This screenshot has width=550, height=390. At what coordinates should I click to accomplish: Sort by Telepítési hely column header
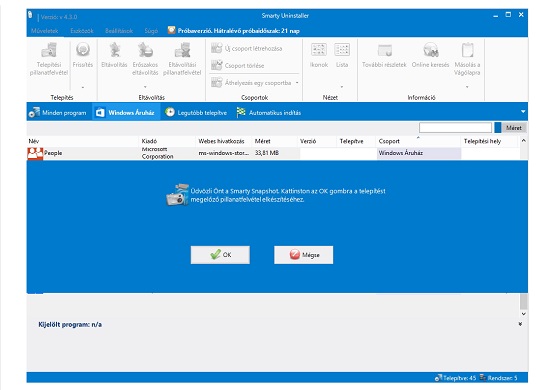click(490, 141)
